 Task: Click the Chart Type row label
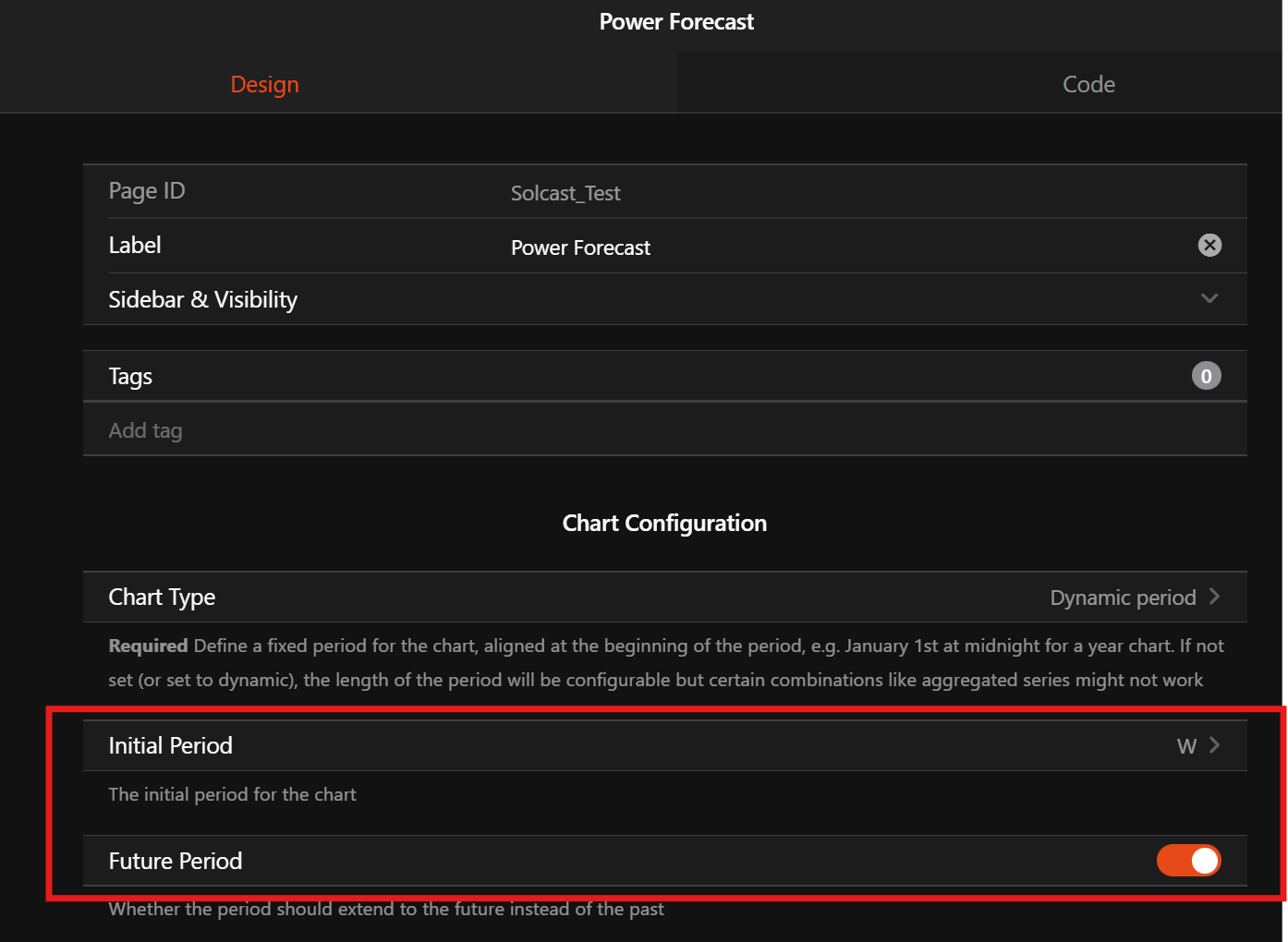click(x=162, y=598)
